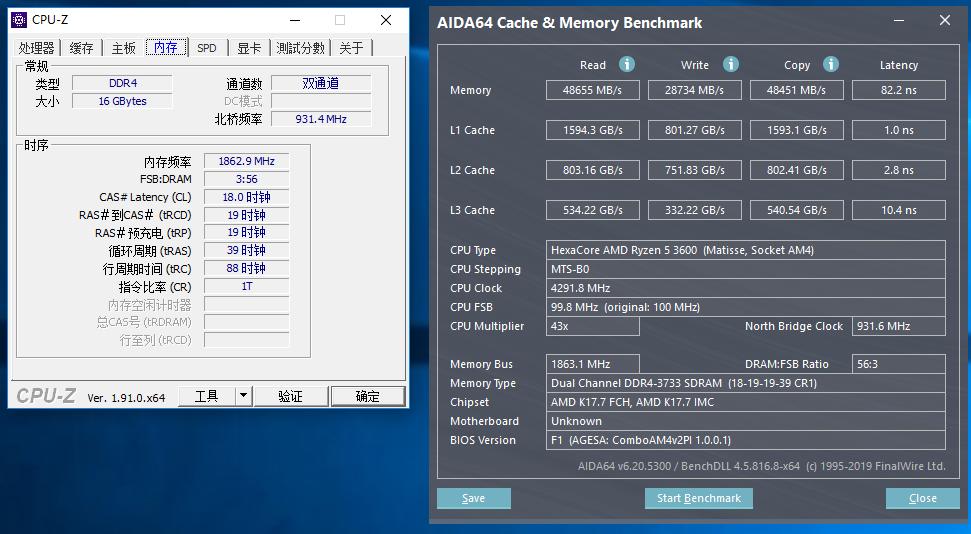Click the Motherboard Unknown field

pyautogui.click(x=746, y=421)
